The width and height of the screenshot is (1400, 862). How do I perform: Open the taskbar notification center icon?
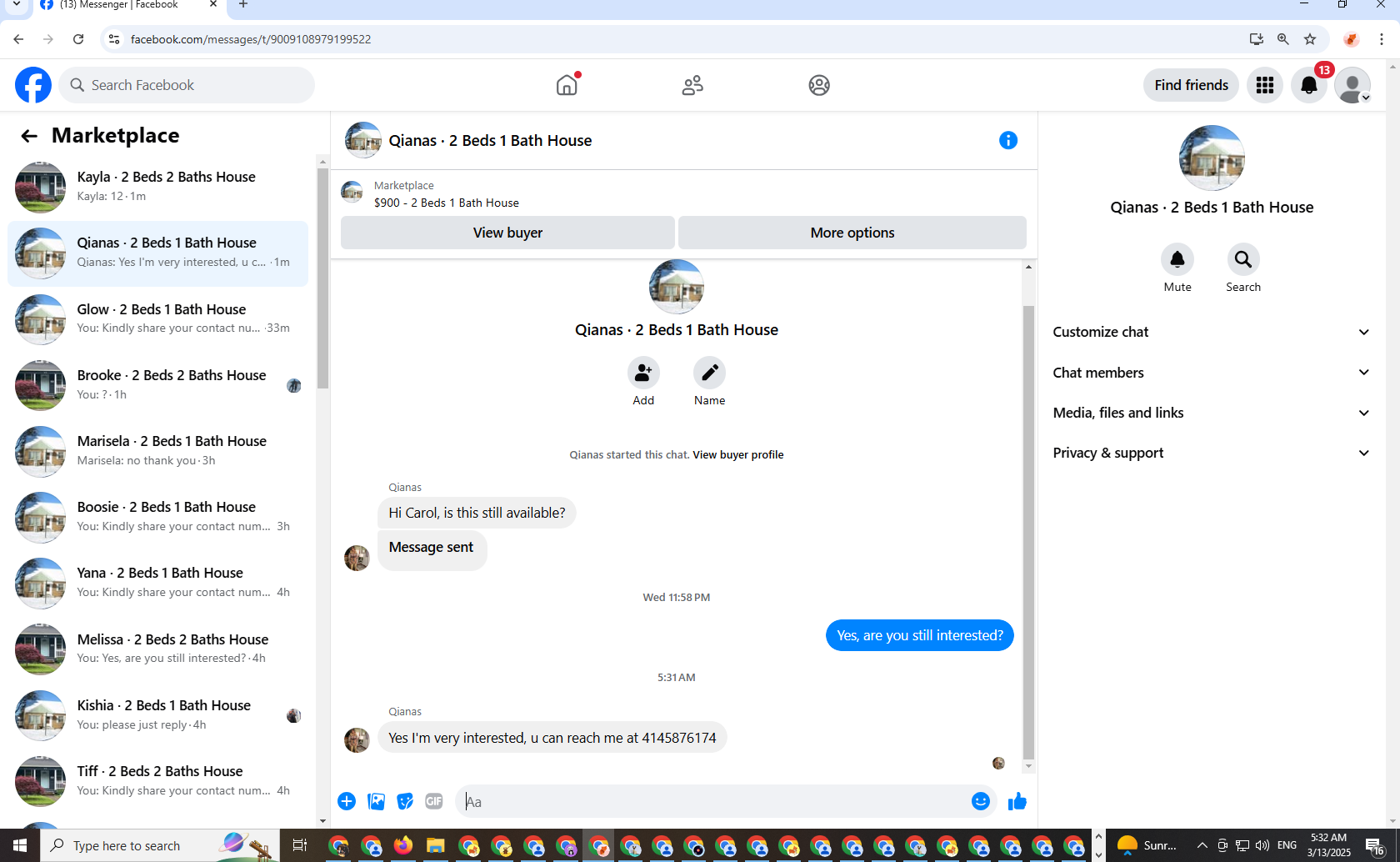[1375, 845]
